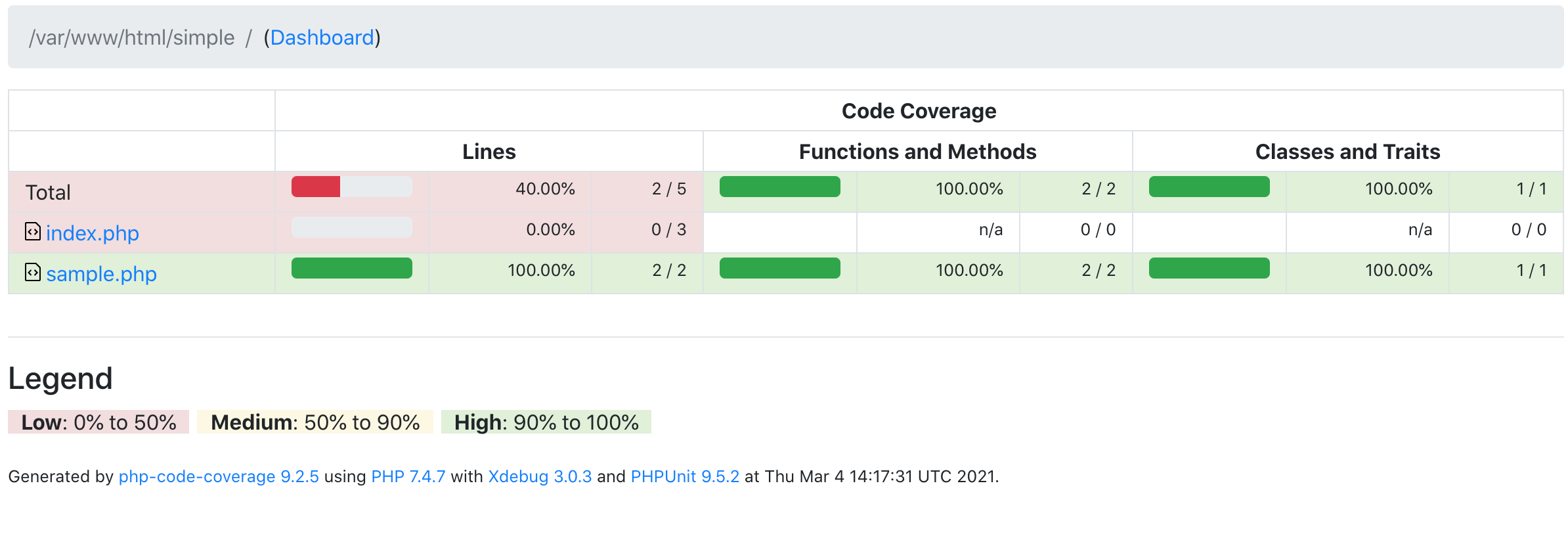Click the empty index.php lines coverage bar
This screenshot has height=540, width=1568.
pyautogui.click(x=352, y=228)
